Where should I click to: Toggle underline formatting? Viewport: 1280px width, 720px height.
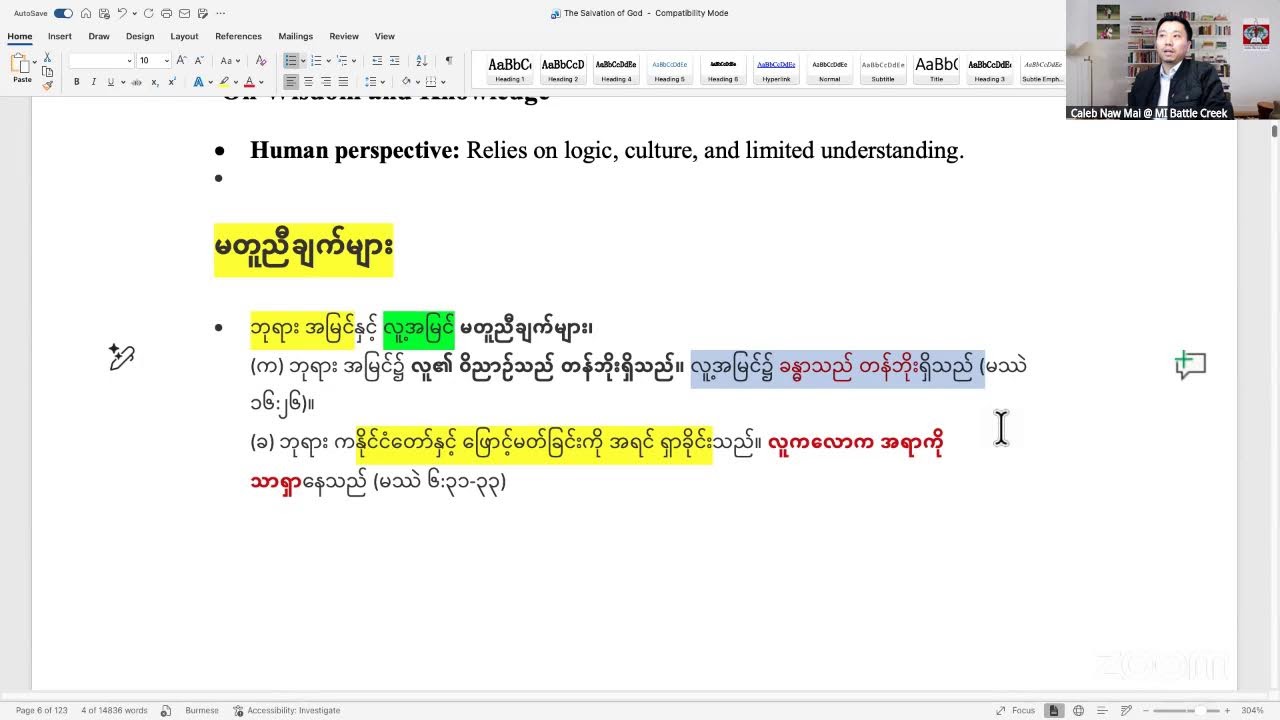click(x=110, y=82)
